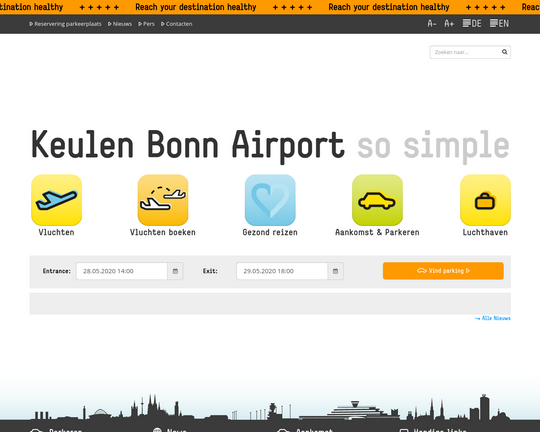Viewport: 540px width, 432px height.
Task: Switch language to EN
Action: point(499,23)
